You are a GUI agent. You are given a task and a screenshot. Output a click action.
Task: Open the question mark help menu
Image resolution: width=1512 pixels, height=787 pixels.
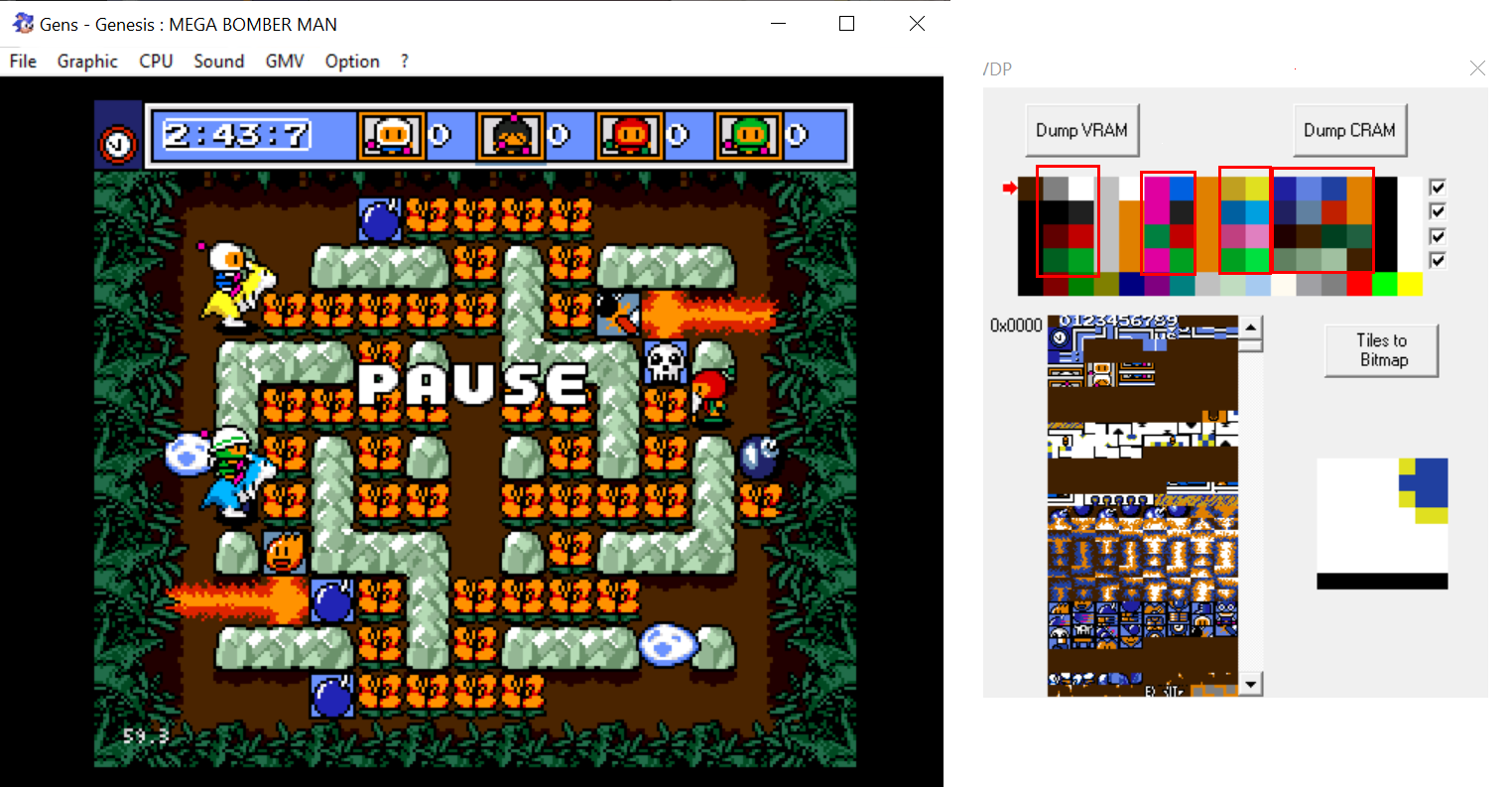405,62
